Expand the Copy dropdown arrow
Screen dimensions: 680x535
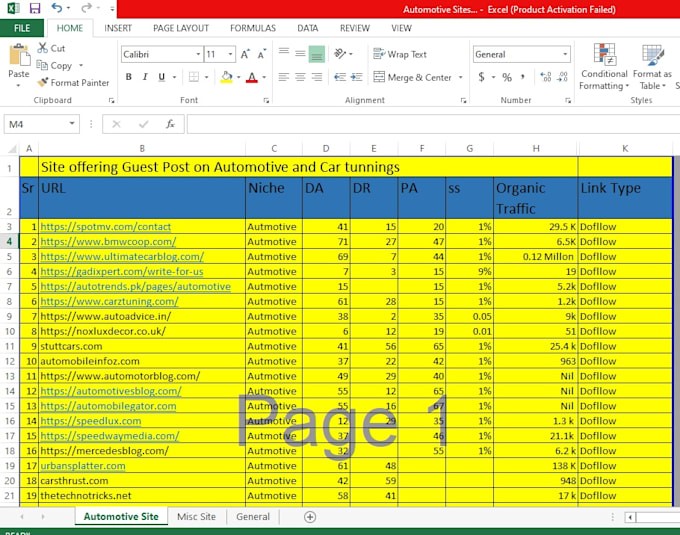(81, 65)
